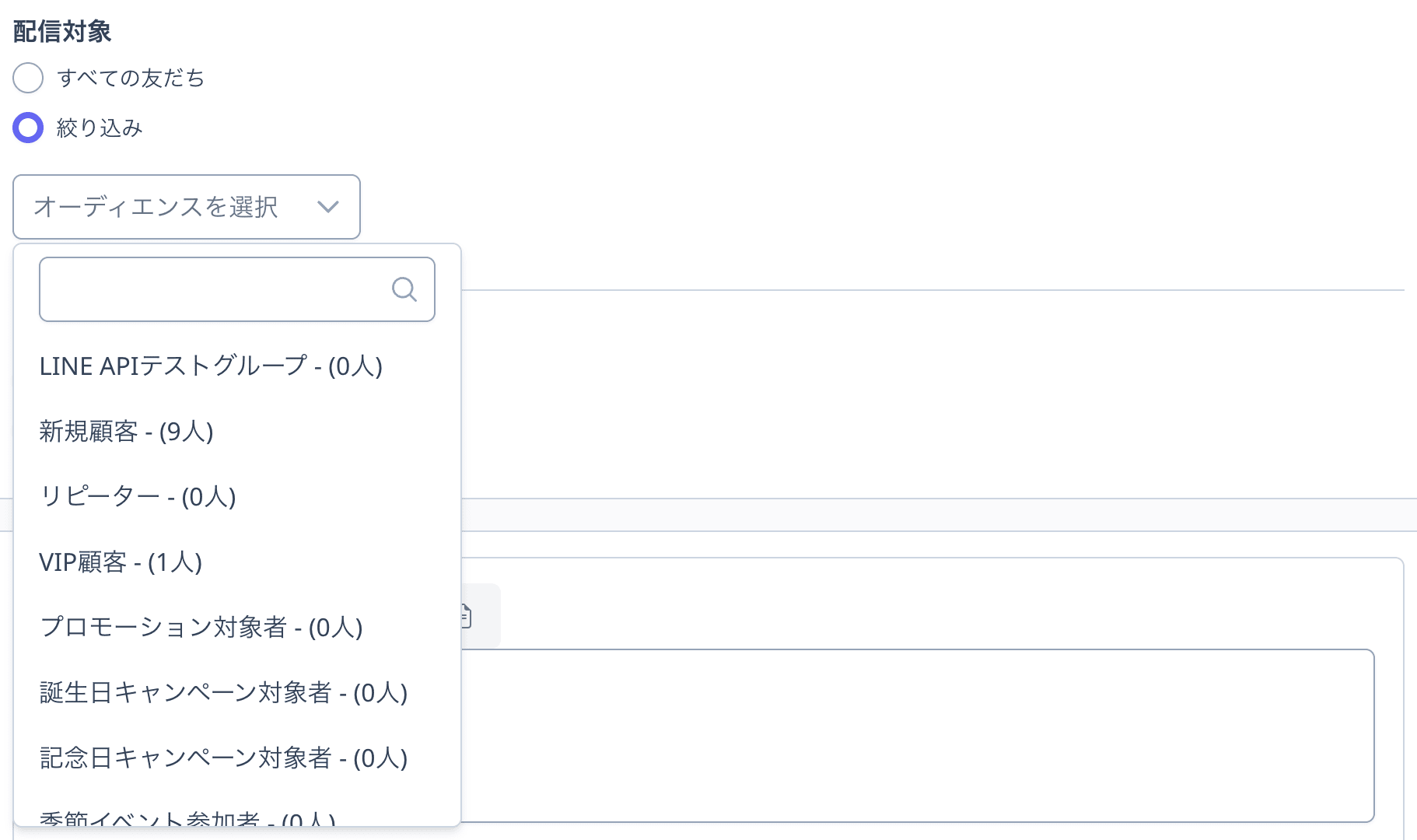Pick リピーター - (0人) from the list

(237, 496)
